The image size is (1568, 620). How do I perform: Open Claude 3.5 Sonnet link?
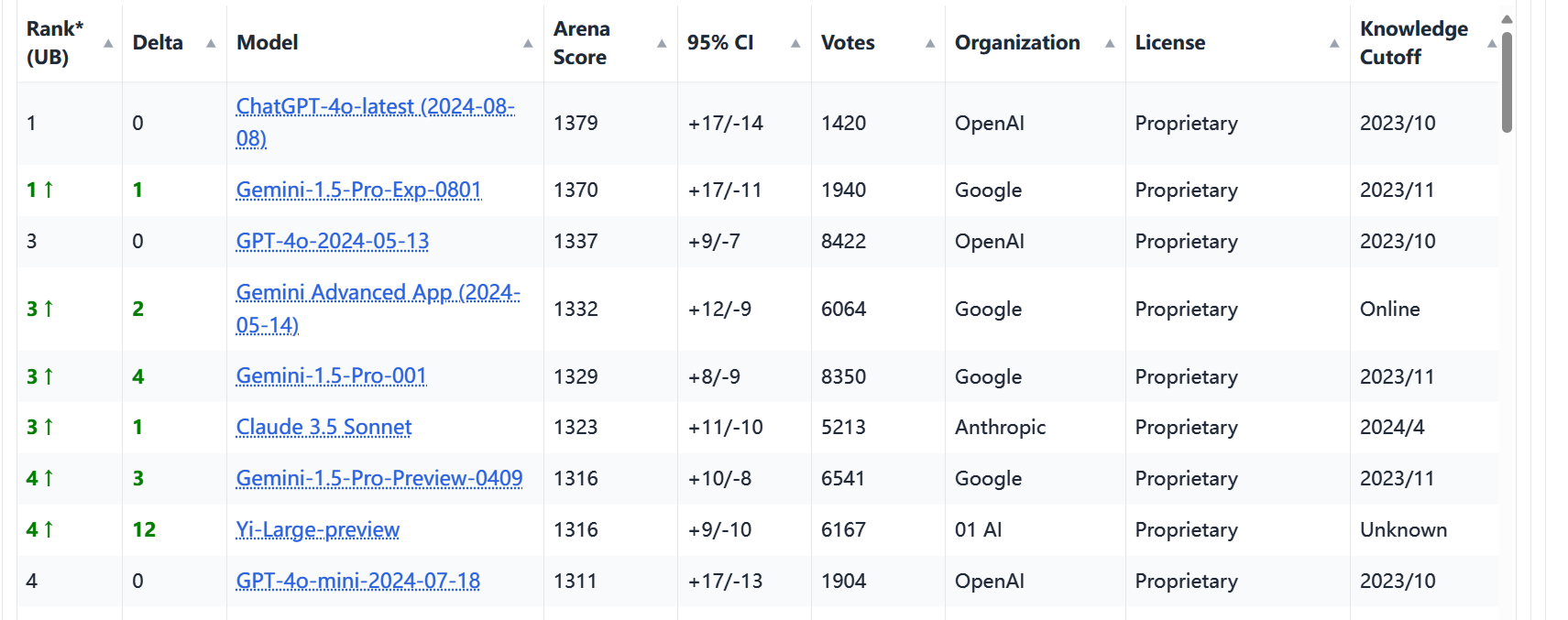(x=323, y=427)
